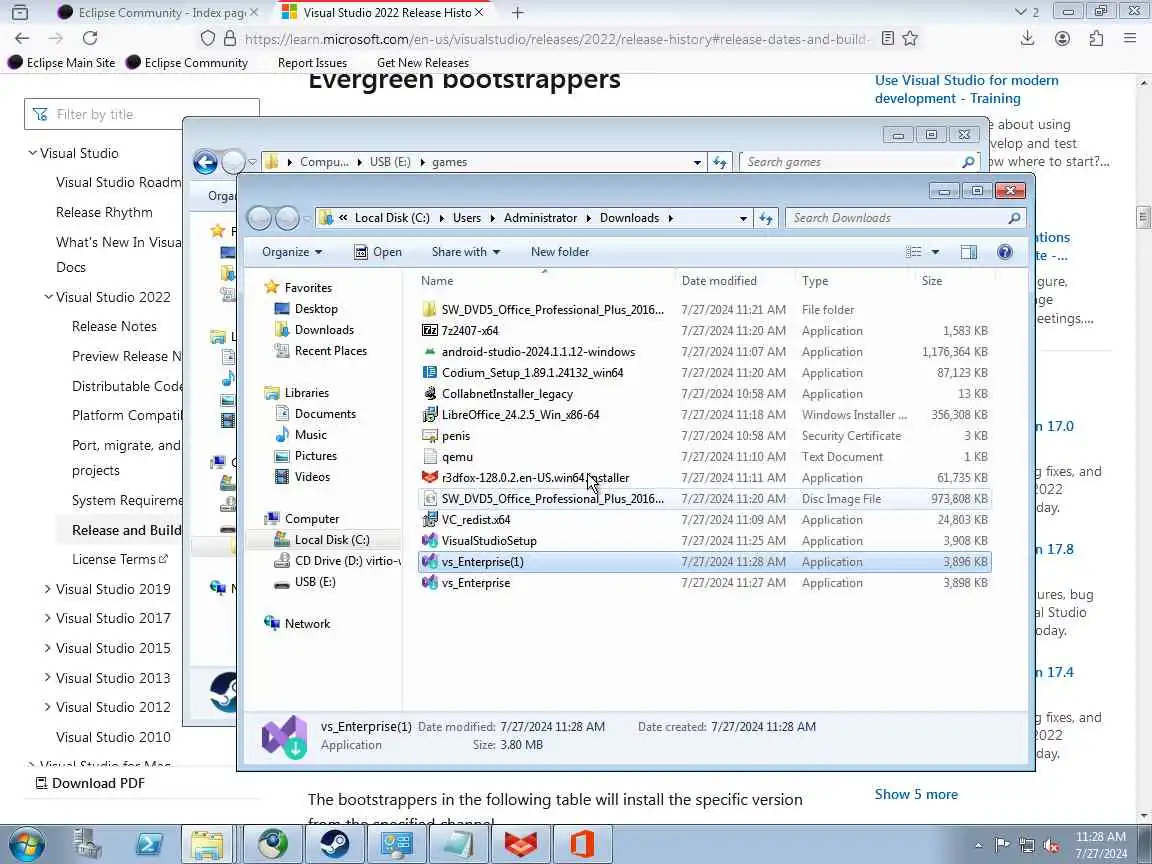
Task: Select the Codium_Setup_1.89.1.24132_win64 file icon
Action: [x=430, y=372]
